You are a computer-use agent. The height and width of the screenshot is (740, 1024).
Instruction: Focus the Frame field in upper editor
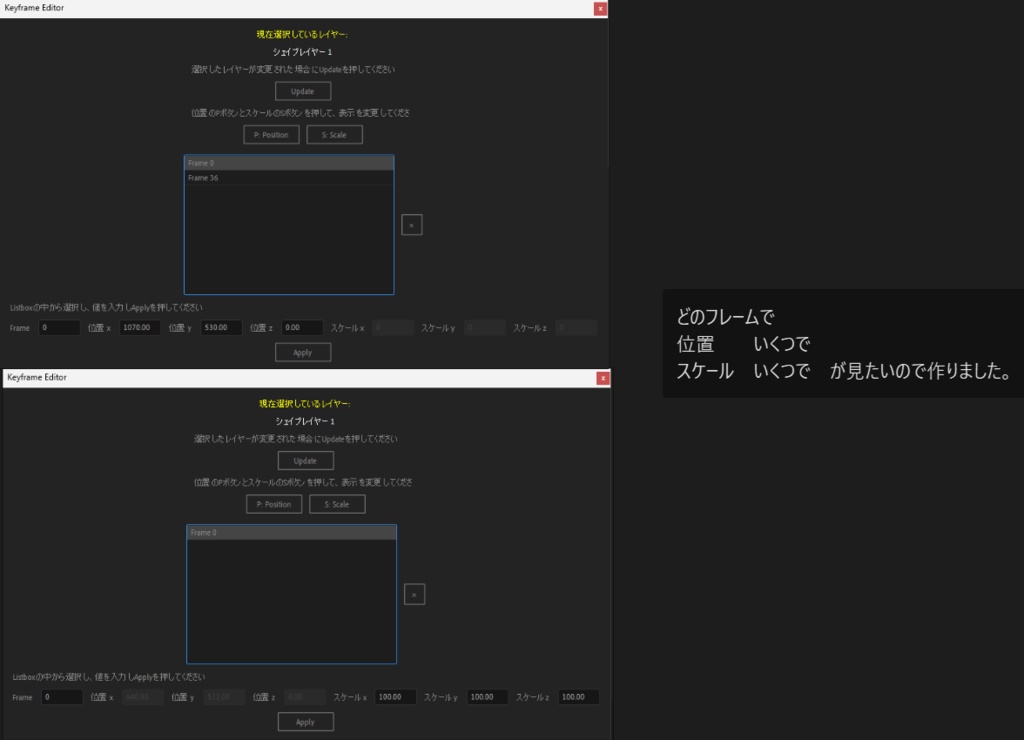(59, 327)
